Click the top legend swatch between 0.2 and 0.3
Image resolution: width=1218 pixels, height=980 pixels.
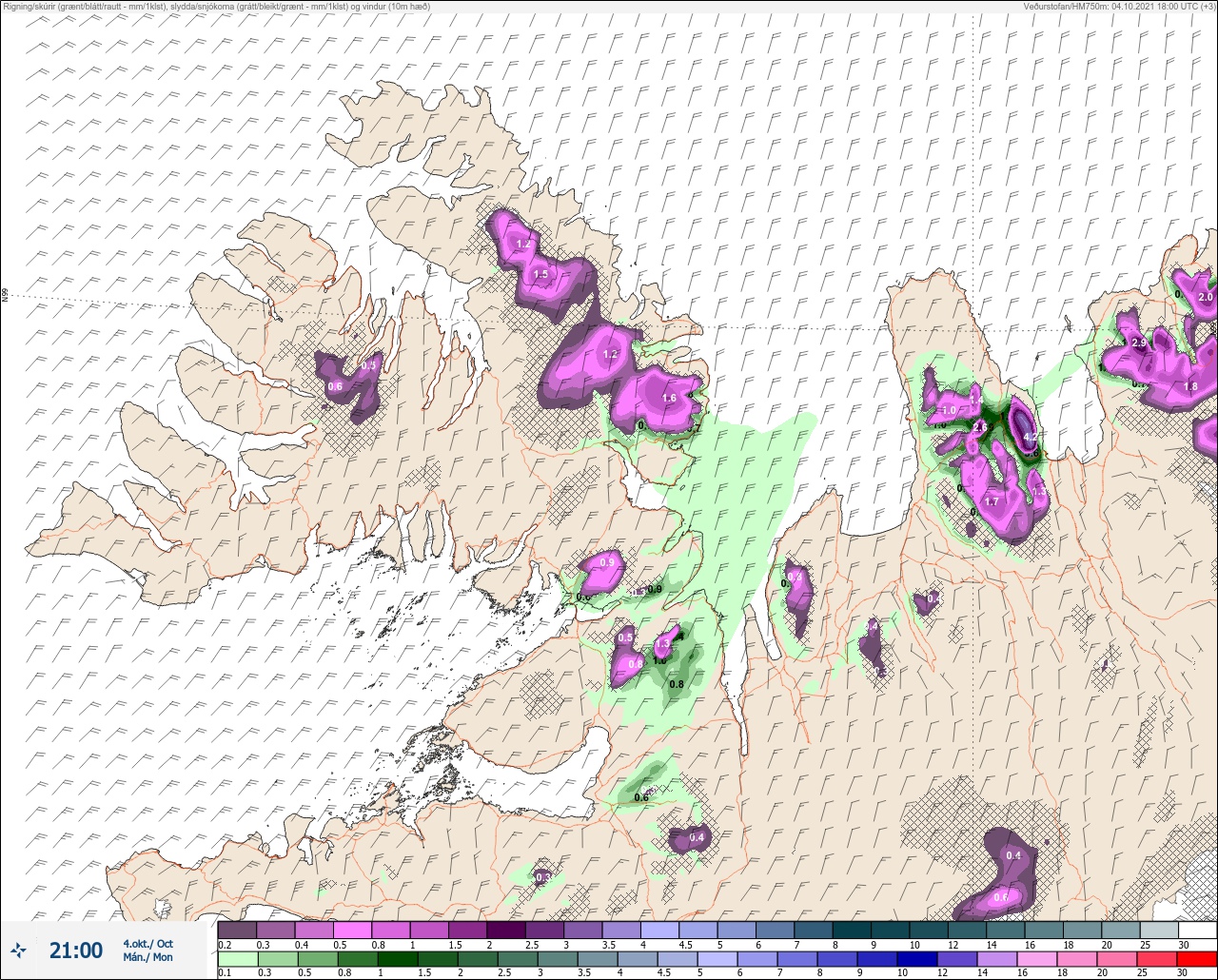tap(237, 930)
